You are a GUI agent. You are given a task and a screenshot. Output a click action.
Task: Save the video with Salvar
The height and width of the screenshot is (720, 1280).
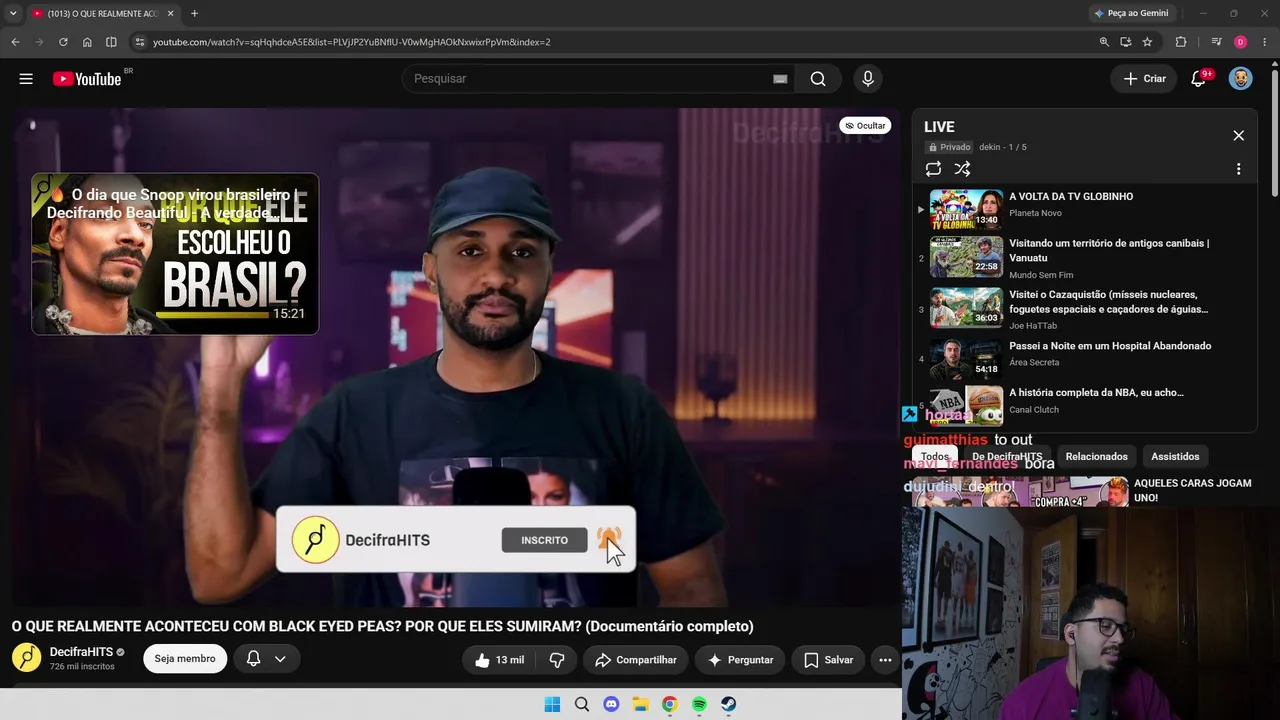click(829, 660)
